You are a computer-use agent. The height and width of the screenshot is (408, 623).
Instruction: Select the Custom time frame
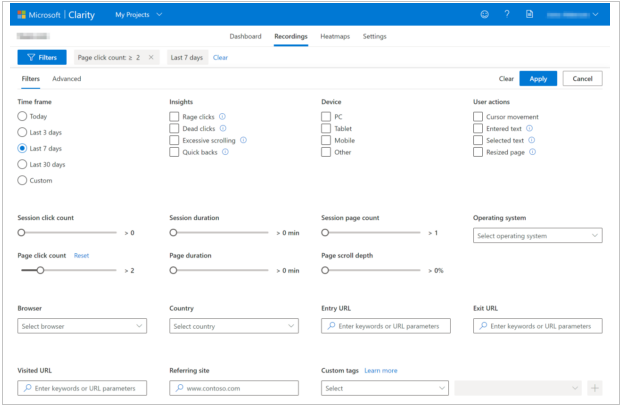(22, 180)
